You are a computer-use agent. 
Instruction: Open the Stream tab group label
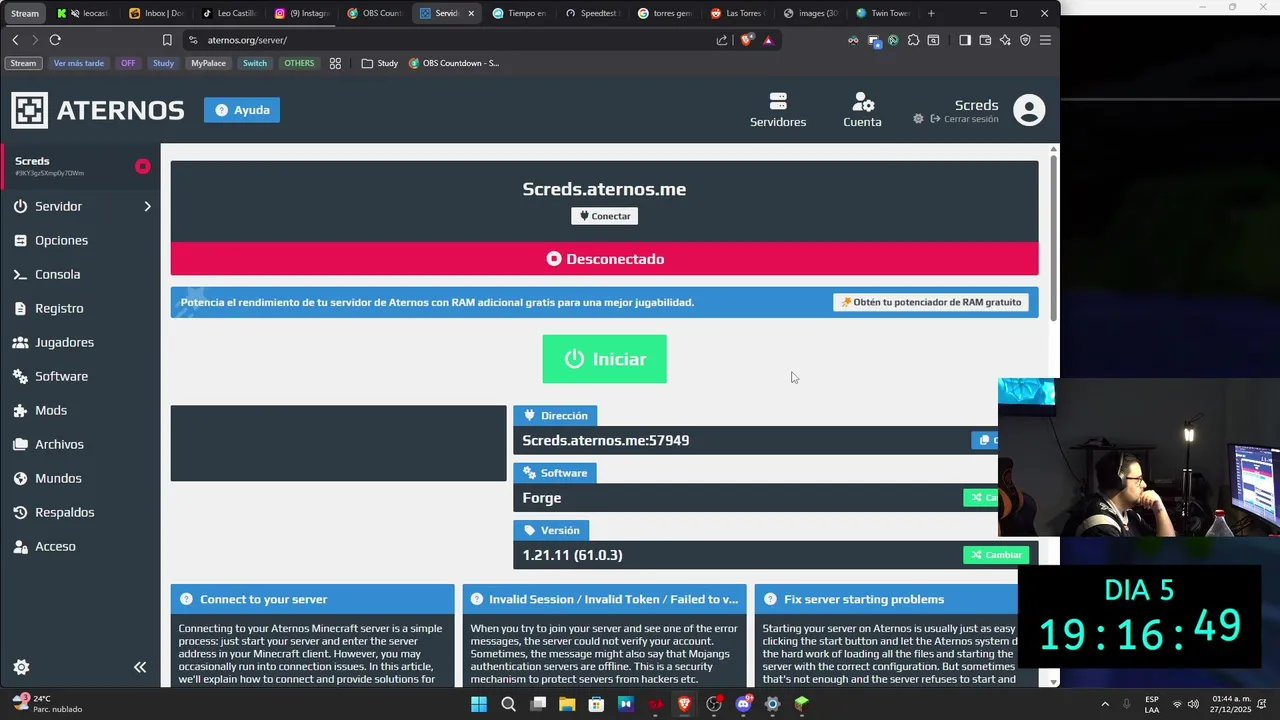point(25,13)
